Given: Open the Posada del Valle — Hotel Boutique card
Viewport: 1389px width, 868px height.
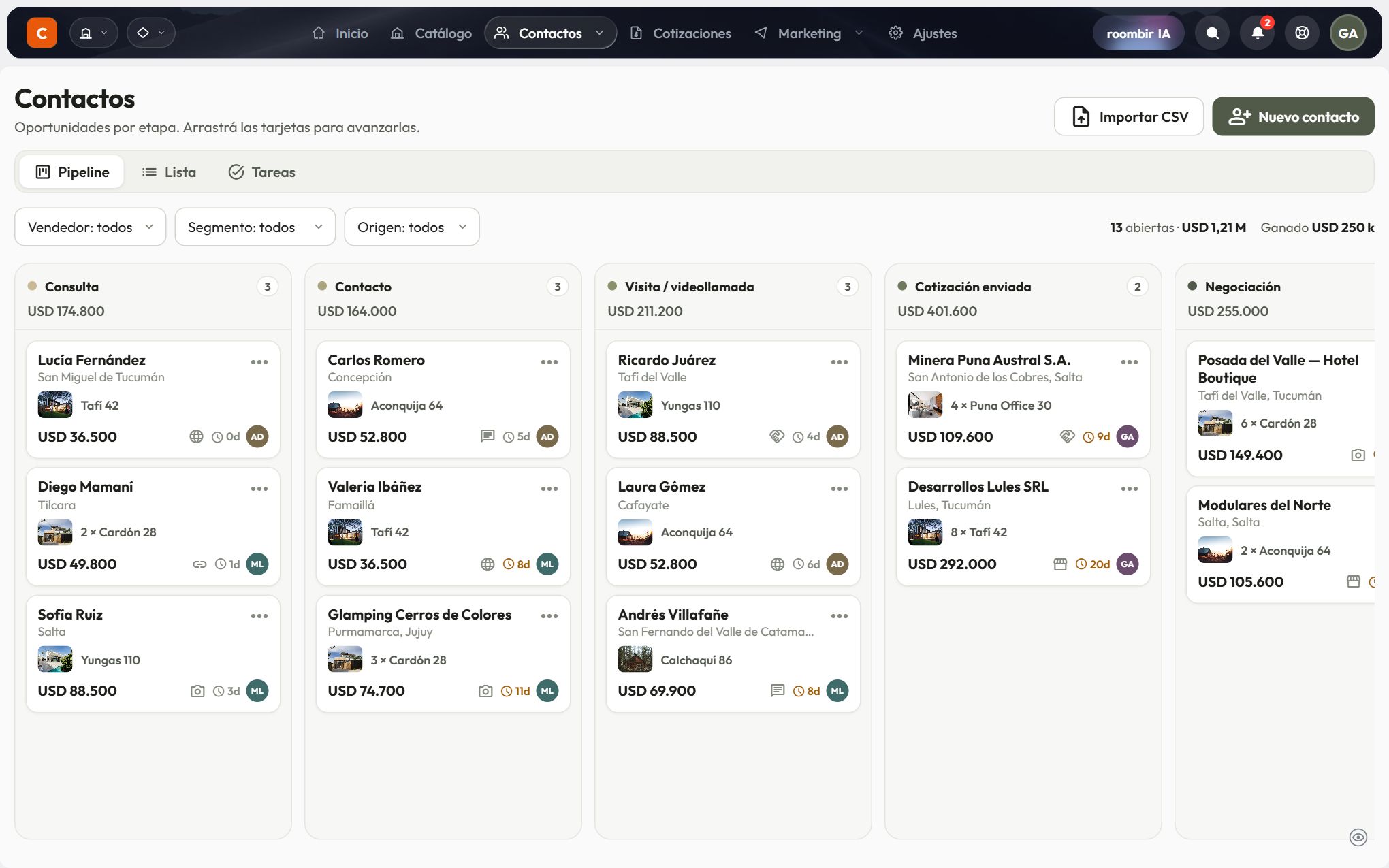Looking at the screenshot, I should pos(1280,408).
